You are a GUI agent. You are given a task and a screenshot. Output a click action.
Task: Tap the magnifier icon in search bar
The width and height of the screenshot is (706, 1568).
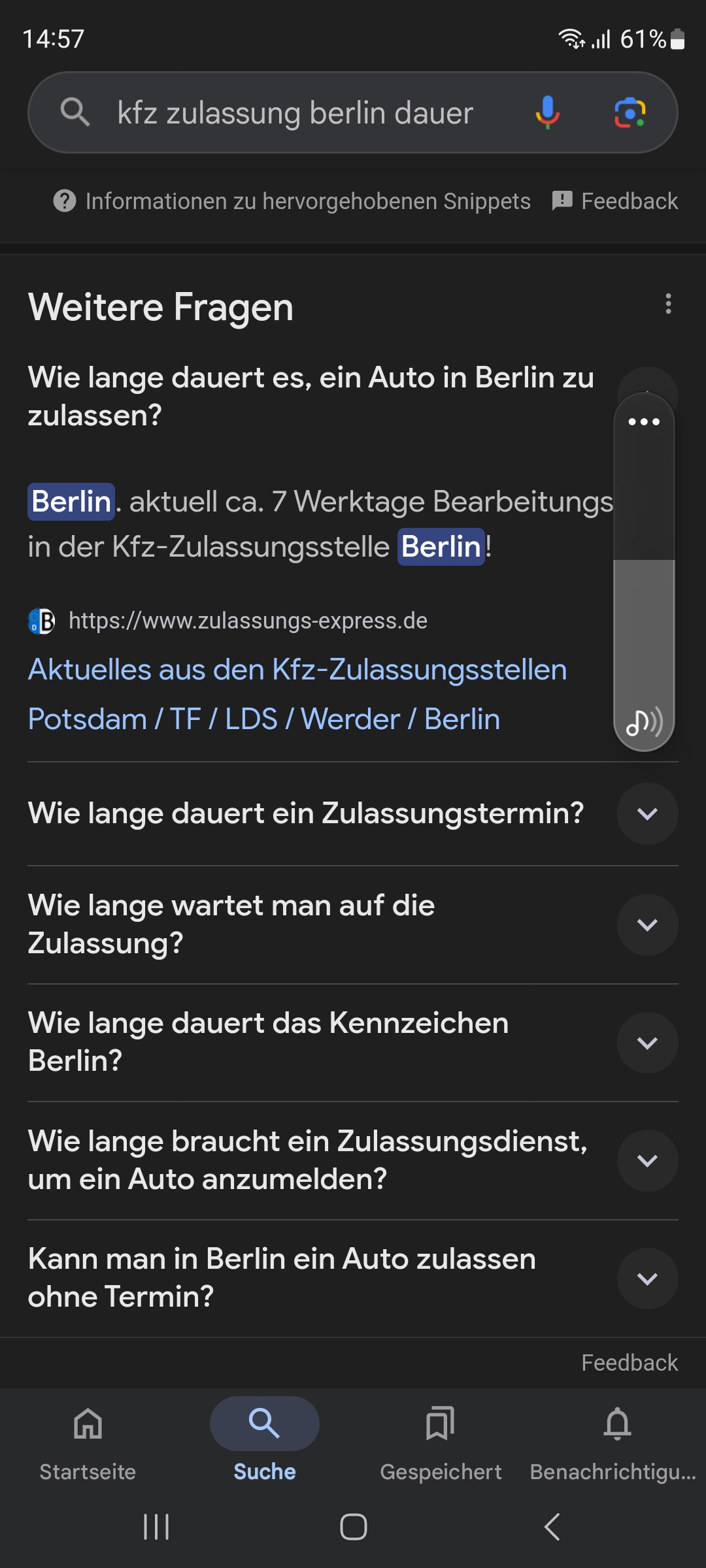[x=75, y=112]
